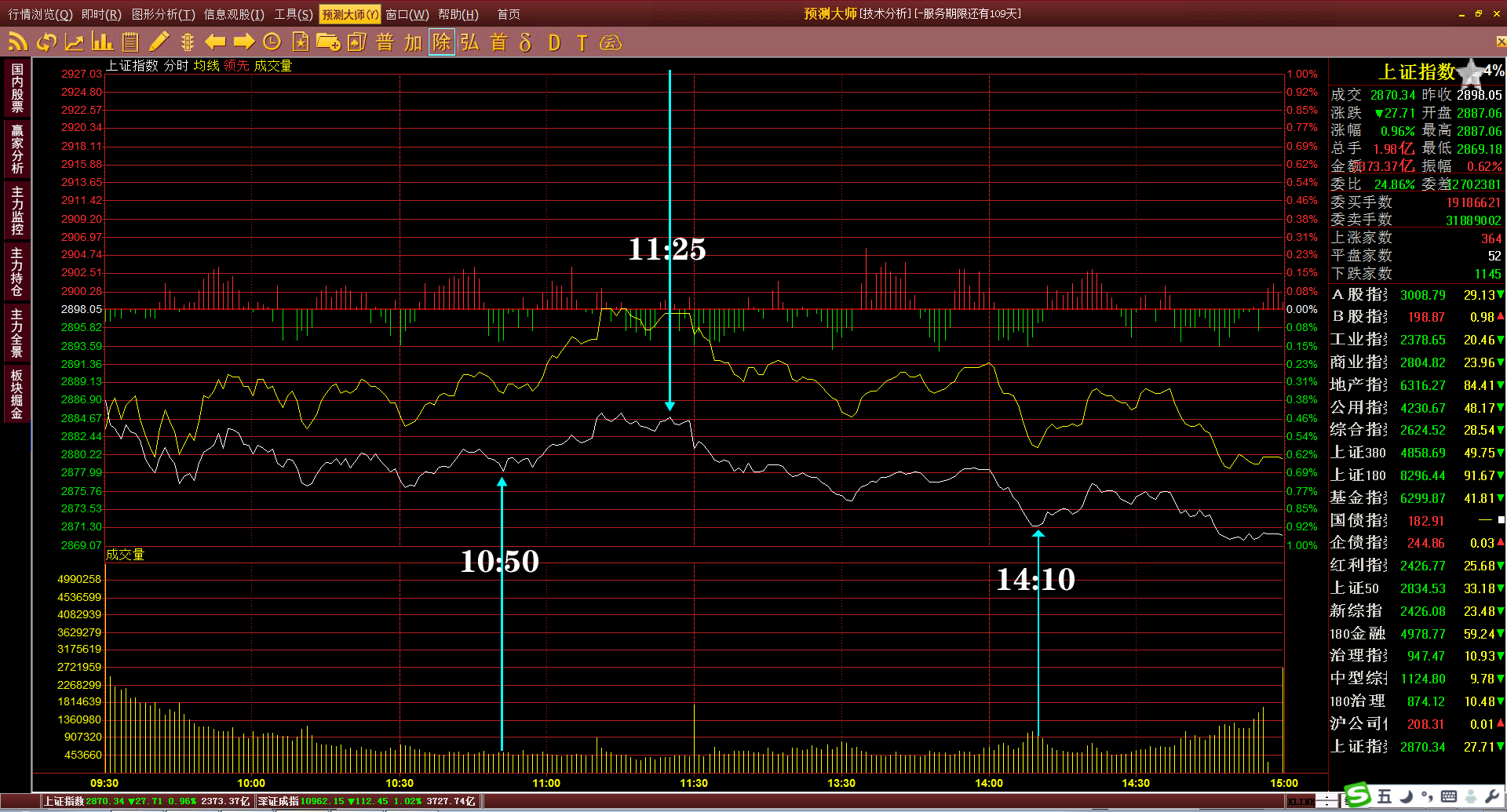The image size is (1507, 812).
Task: Select the 主力持仓 sidebar tab
Action: (16, 271)
